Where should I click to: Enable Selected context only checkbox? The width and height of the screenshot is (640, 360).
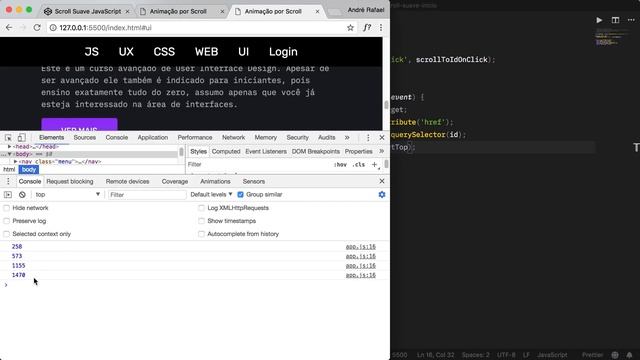click(7, 234)
